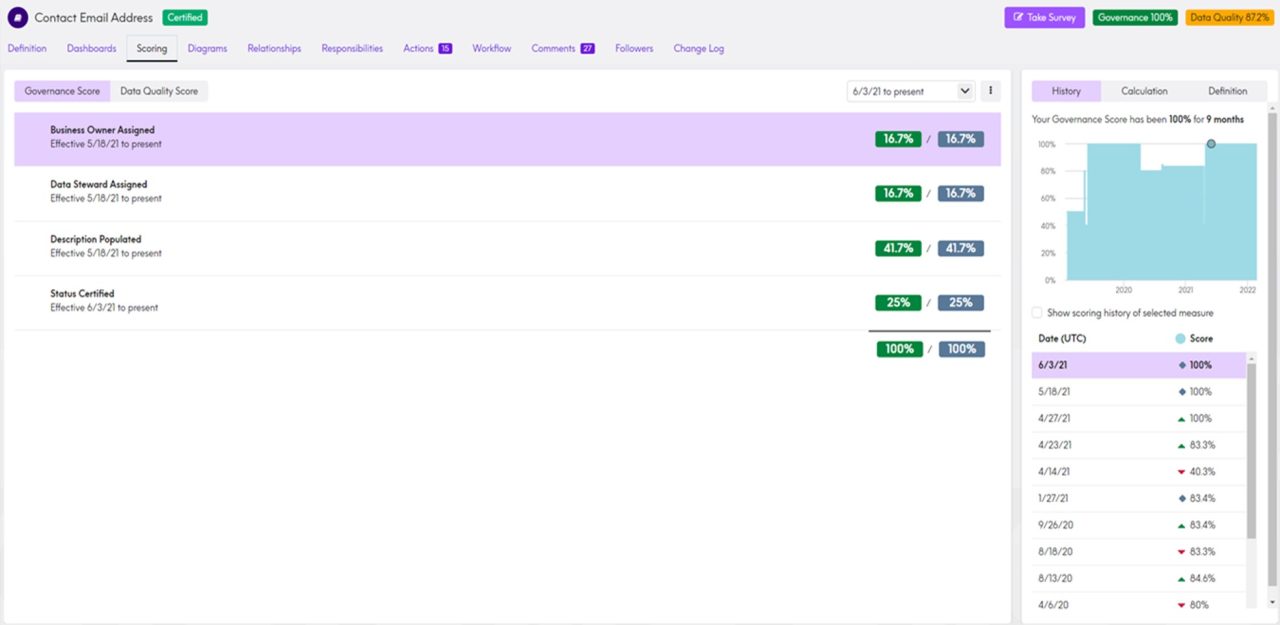Go to the Relationships tab
The image size is (1280, 625).
pos(274,48)
